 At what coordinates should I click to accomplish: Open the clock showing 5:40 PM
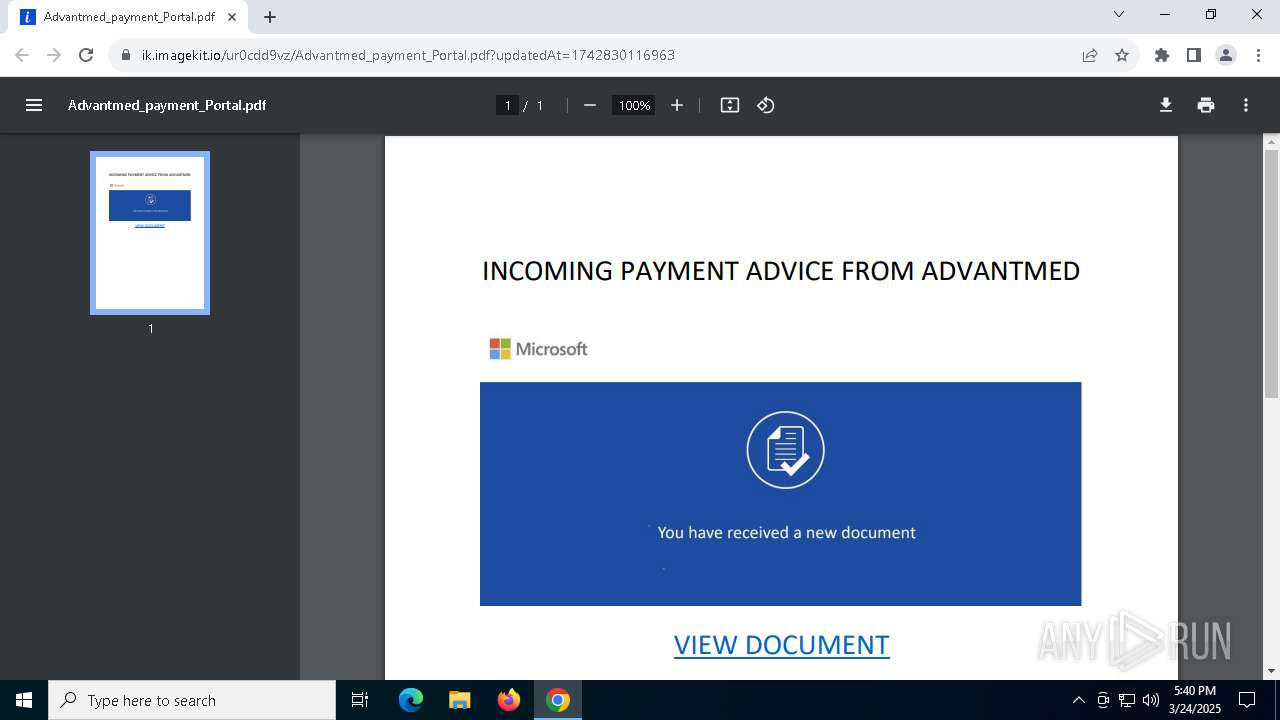pyautogui.click(x=1195, y=700)
